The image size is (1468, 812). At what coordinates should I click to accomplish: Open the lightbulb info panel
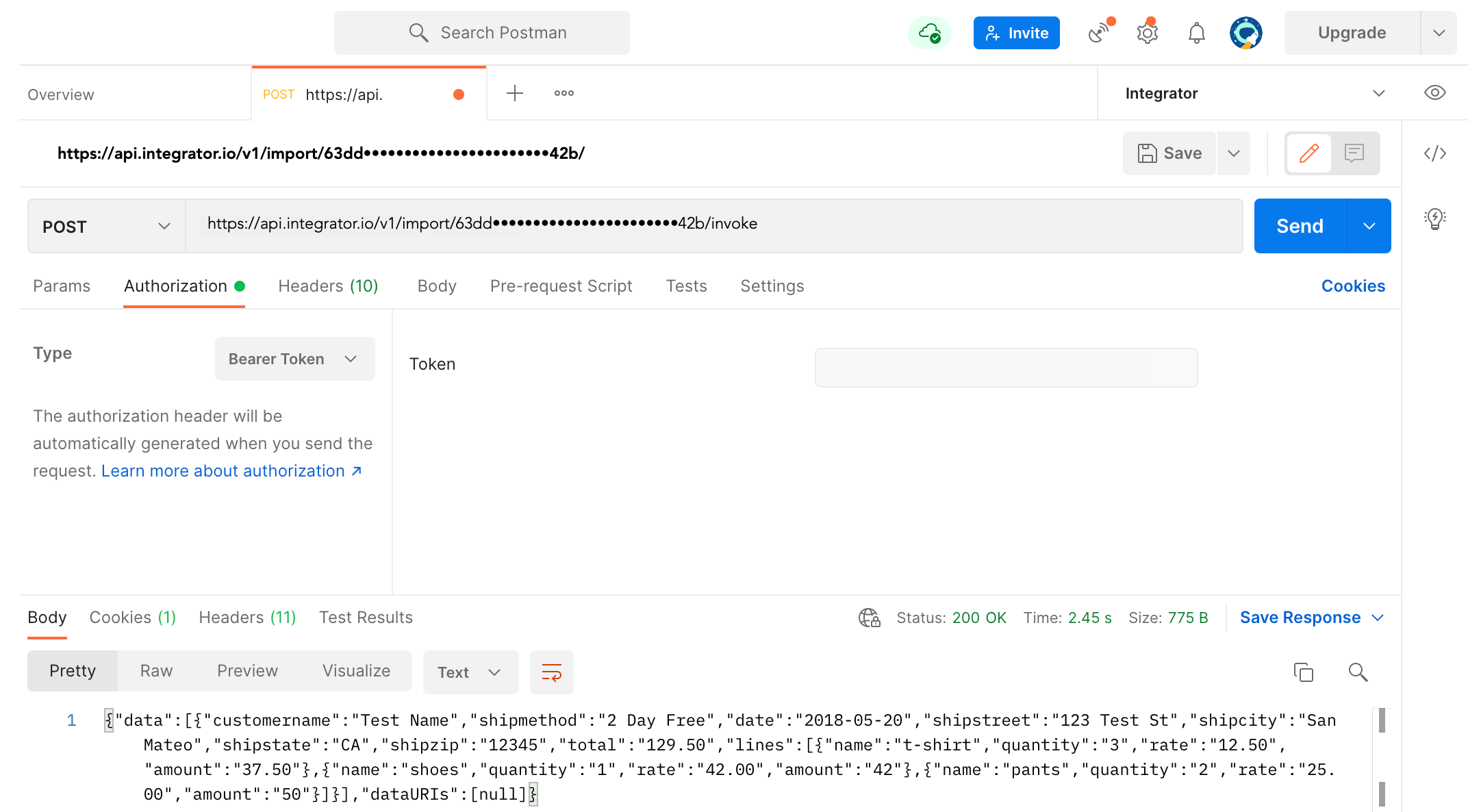coord(1435,219)
